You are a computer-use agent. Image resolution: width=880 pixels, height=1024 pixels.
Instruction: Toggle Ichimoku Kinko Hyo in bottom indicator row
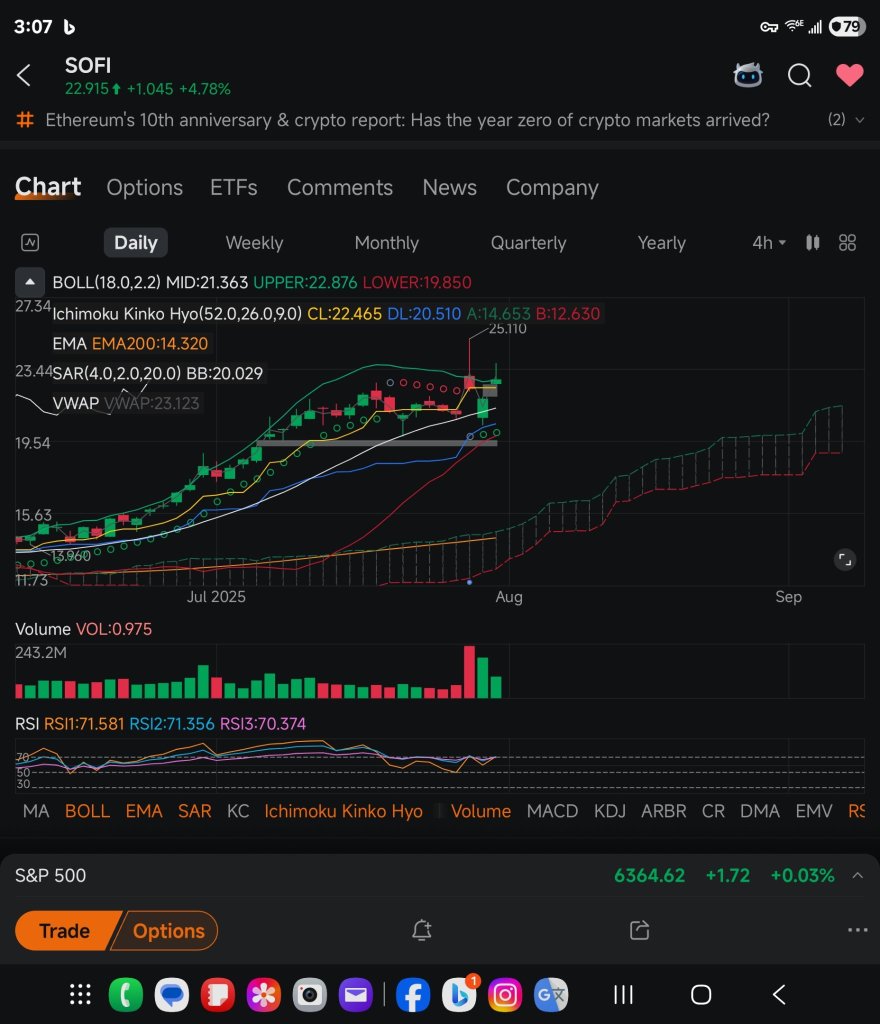[x=343, y=811]
